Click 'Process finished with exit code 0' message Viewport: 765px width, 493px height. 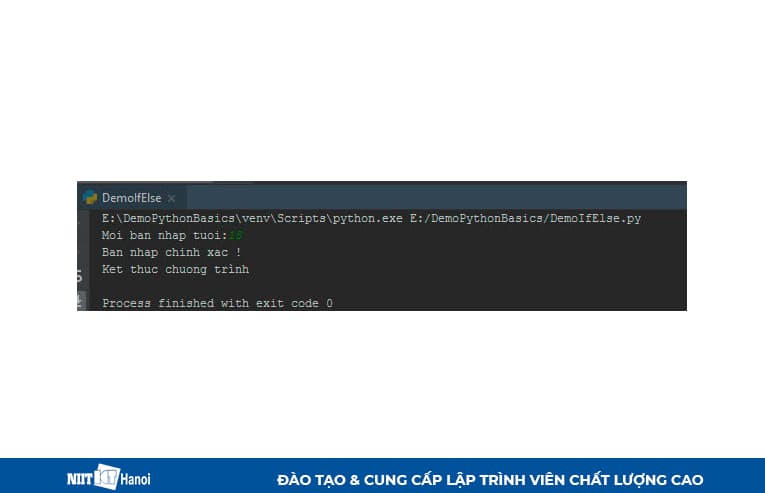(x=217, y=303)
